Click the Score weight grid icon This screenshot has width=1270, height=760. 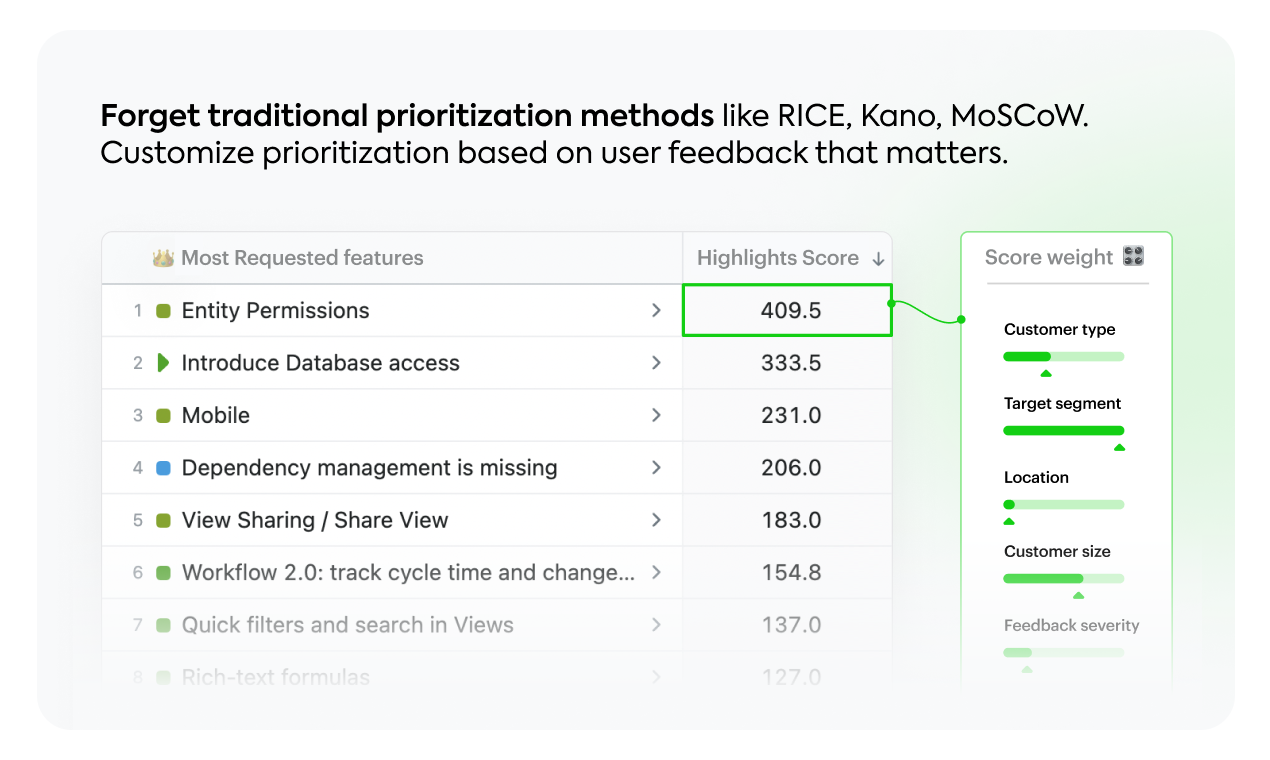[x=1133, y=256]
